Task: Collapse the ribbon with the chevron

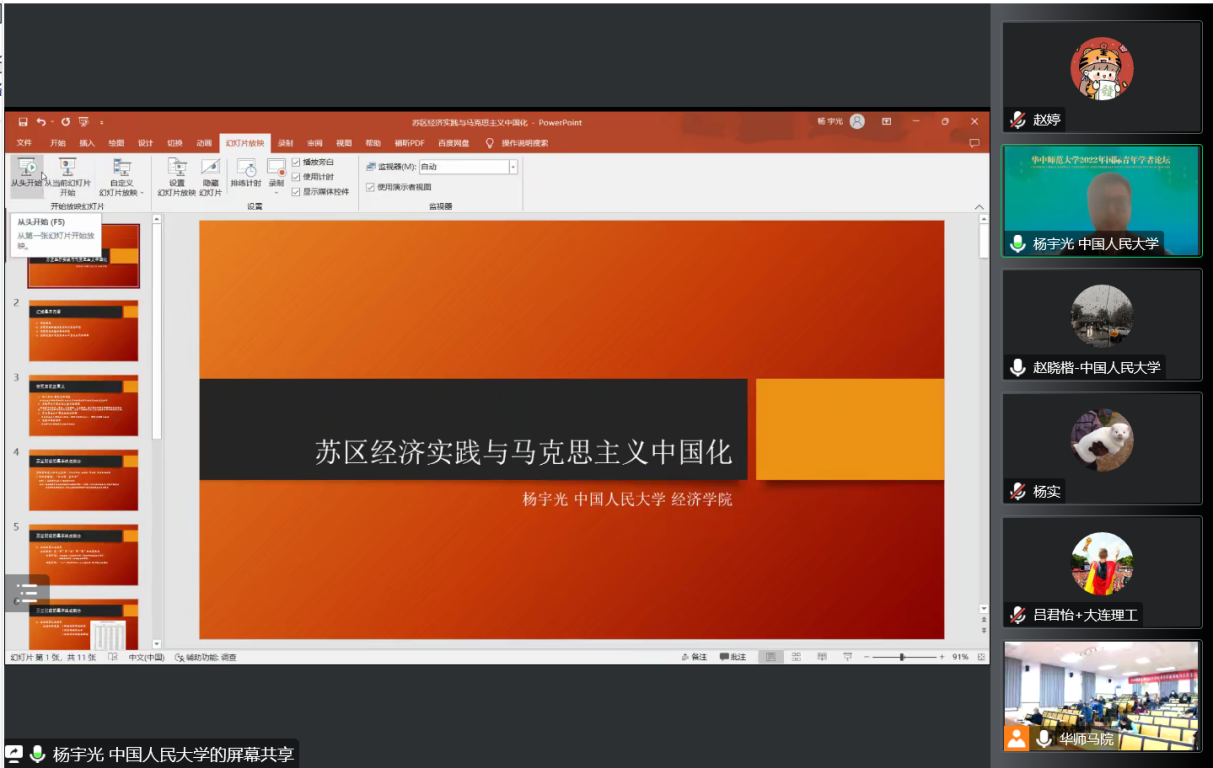Action: click(979, 207)
